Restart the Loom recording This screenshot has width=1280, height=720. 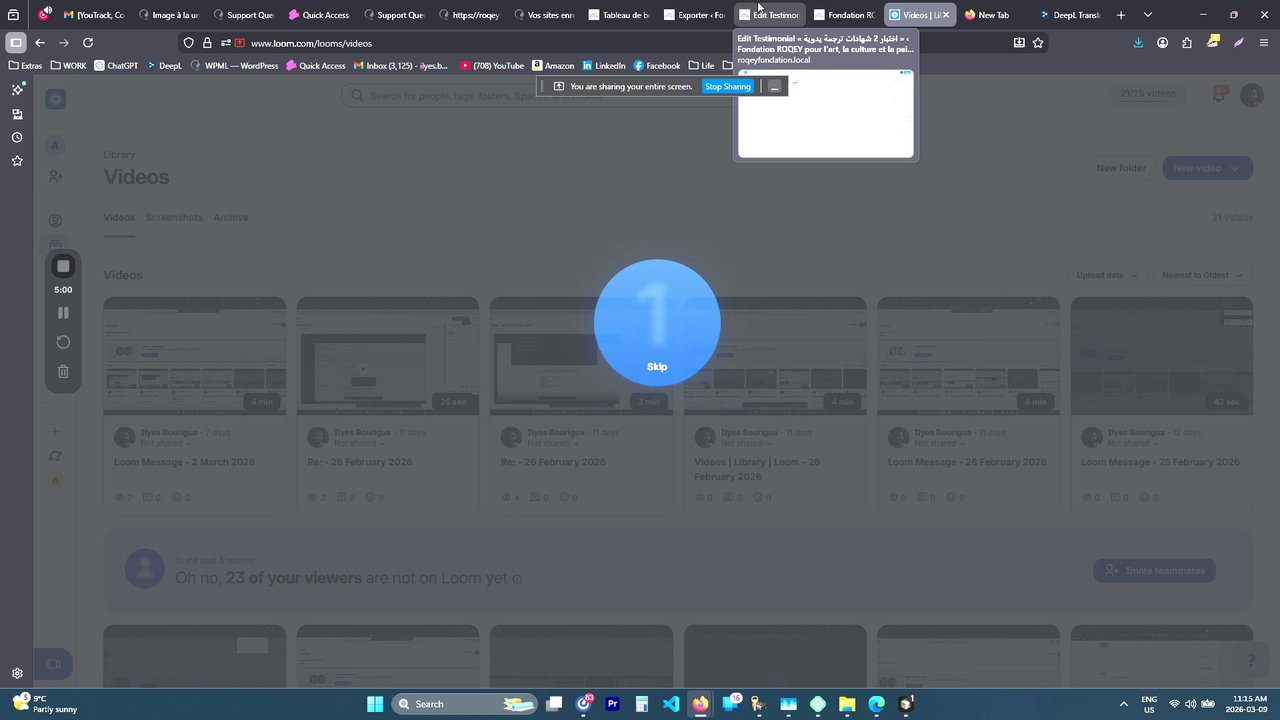tap(63, 342)
